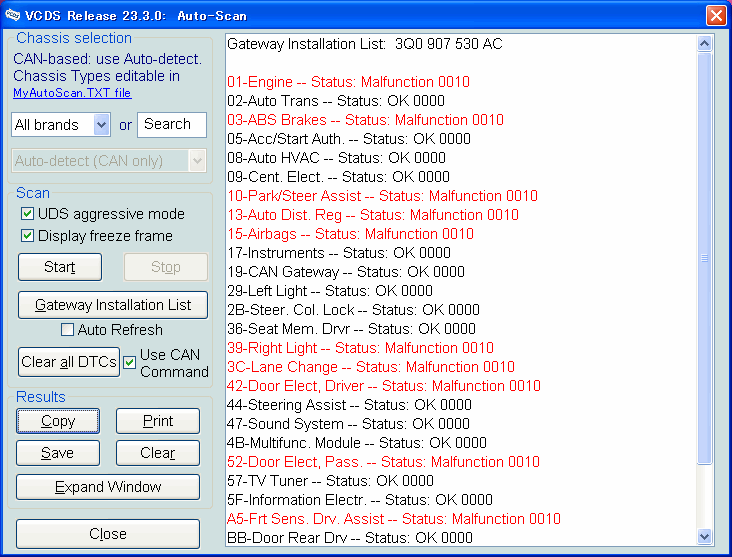Screen dimensions: 732x557
Task: Select the 39-Right Light Malfunction row
Action: (x=360, y=348)
